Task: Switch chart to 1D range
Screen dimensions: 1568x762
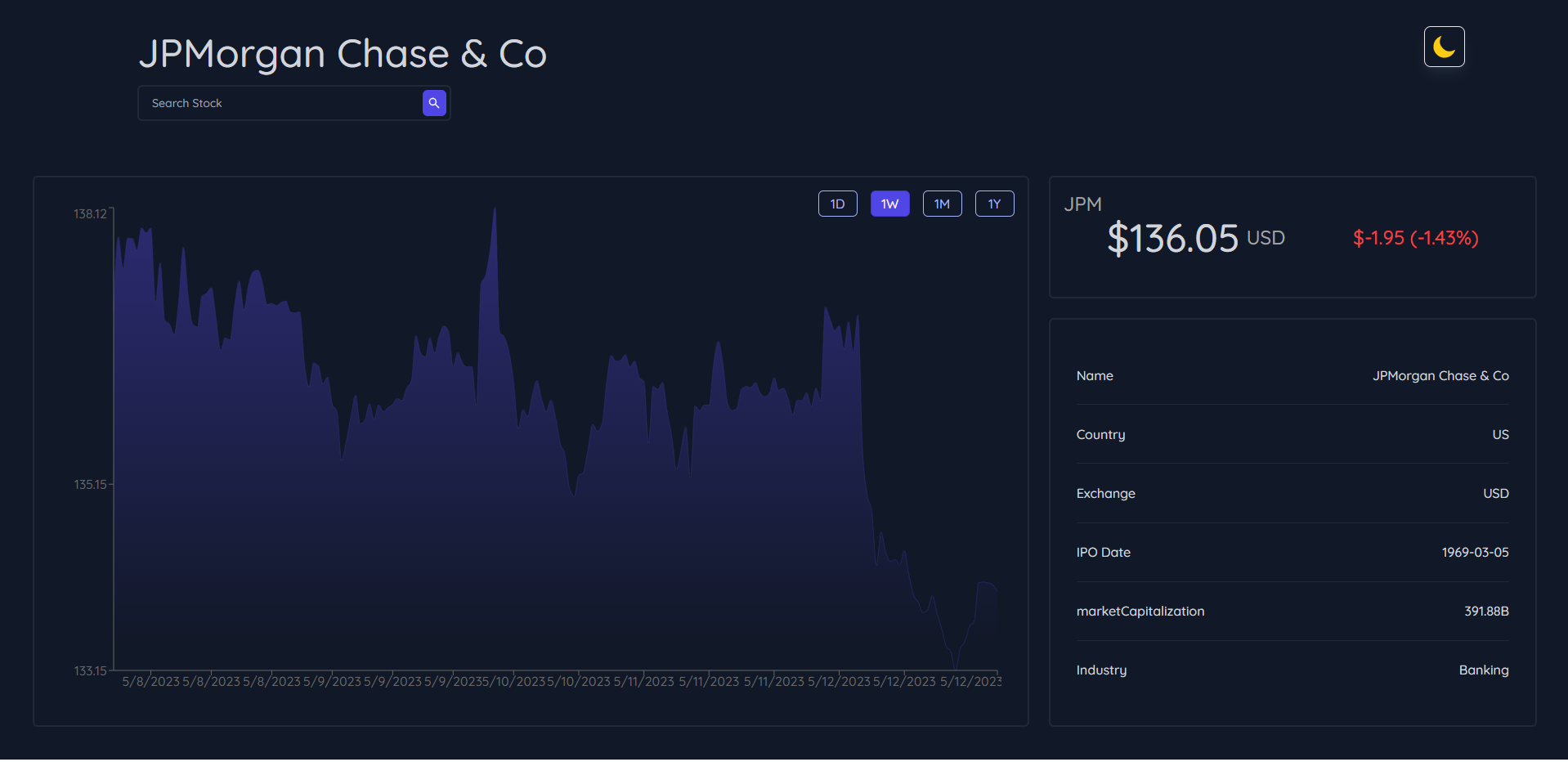Action: pyautogui.click(x=837, y=204)
